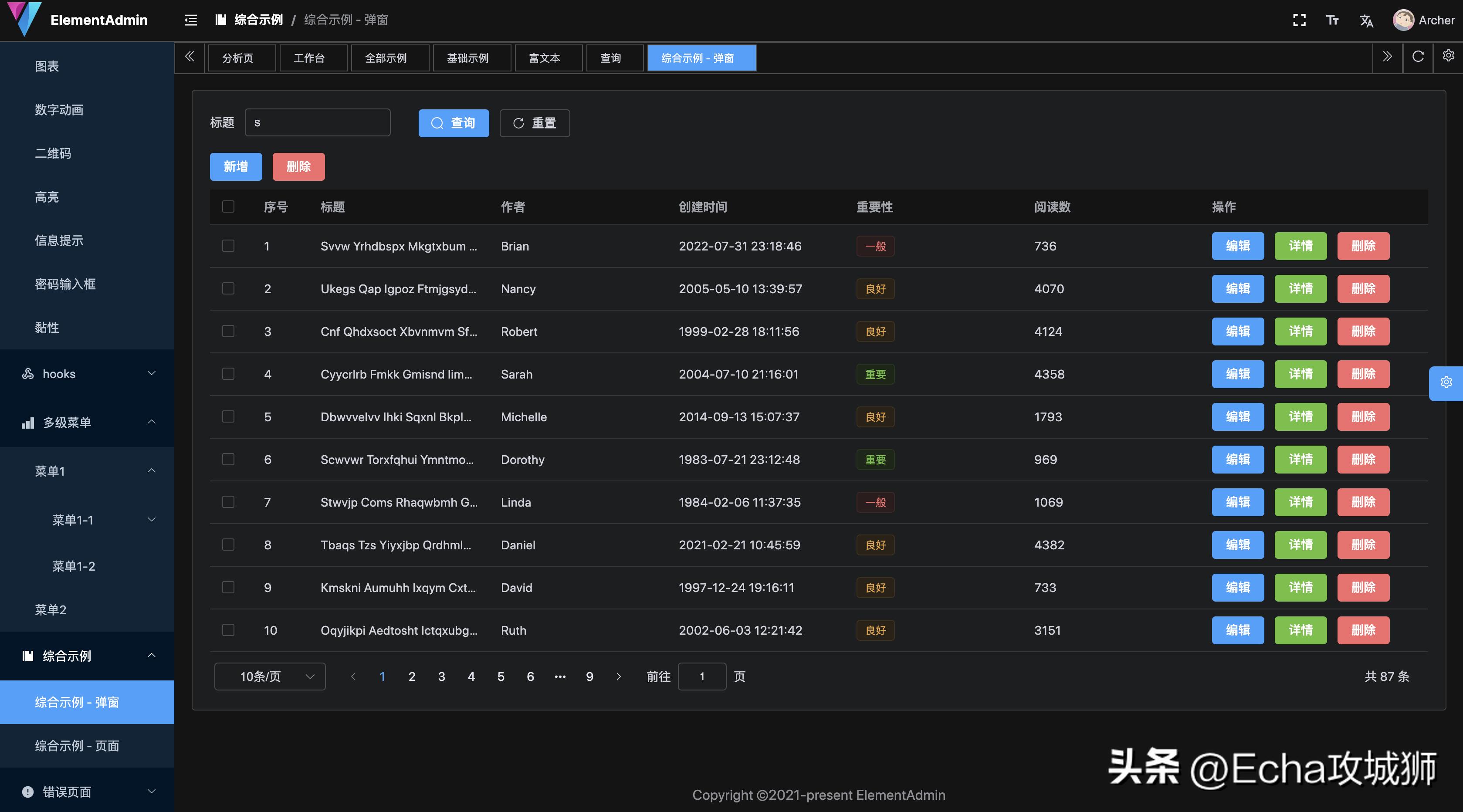Click the gear icon in tab bar
Viewport: 1463px width, 812px height.
click(x=1448, y=56)
